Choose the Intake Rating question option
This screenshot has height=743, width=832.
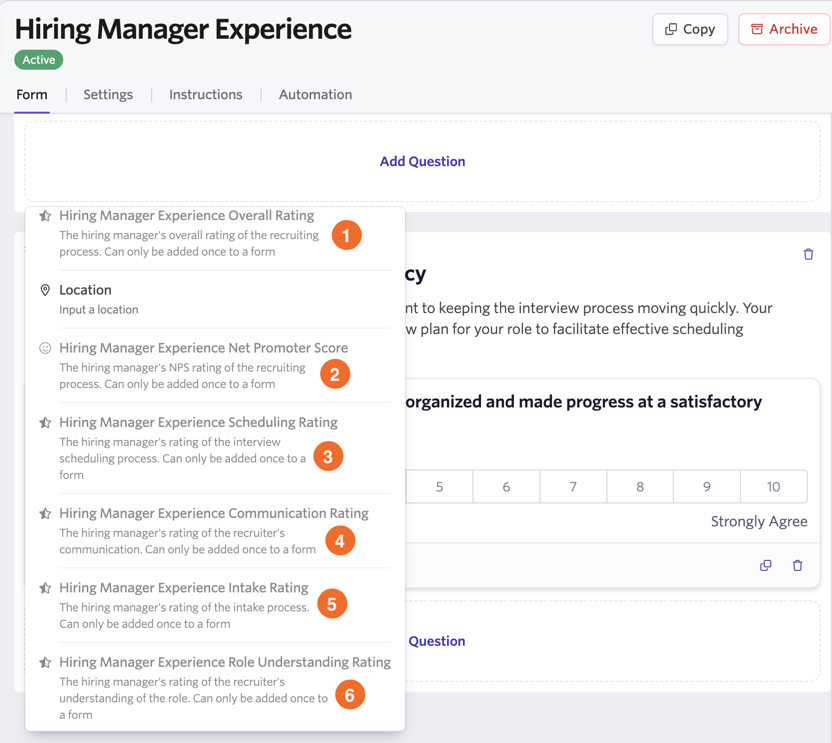[215, 605]
